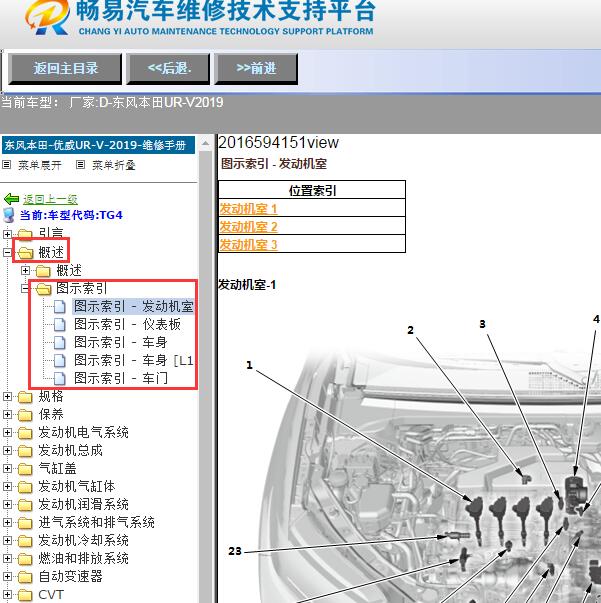Expand the CVT folder node
The height and width of the screenshot is (603, 601).
[7, 595]
